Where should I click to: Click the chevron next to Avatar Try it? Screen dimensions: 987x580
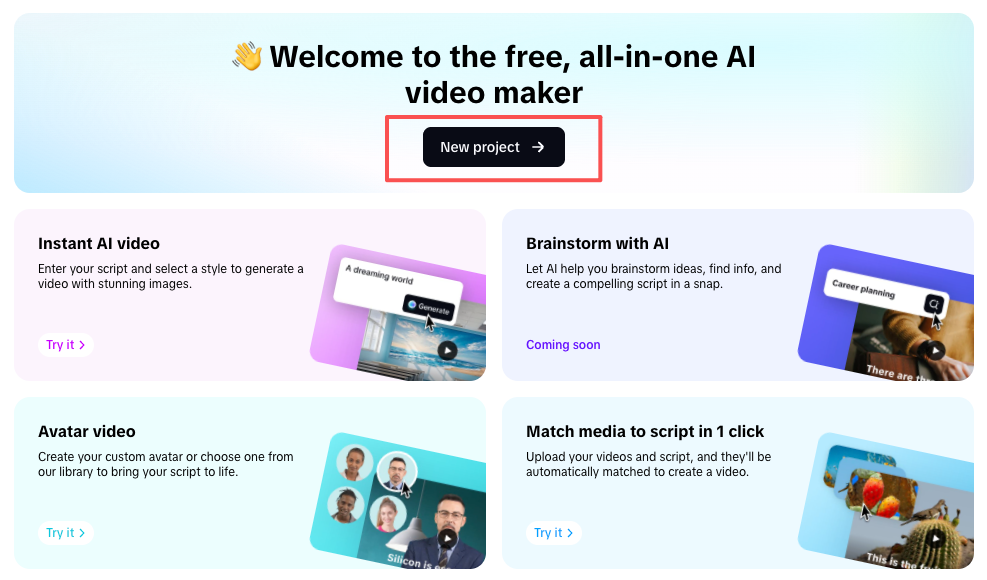[82, 533]
